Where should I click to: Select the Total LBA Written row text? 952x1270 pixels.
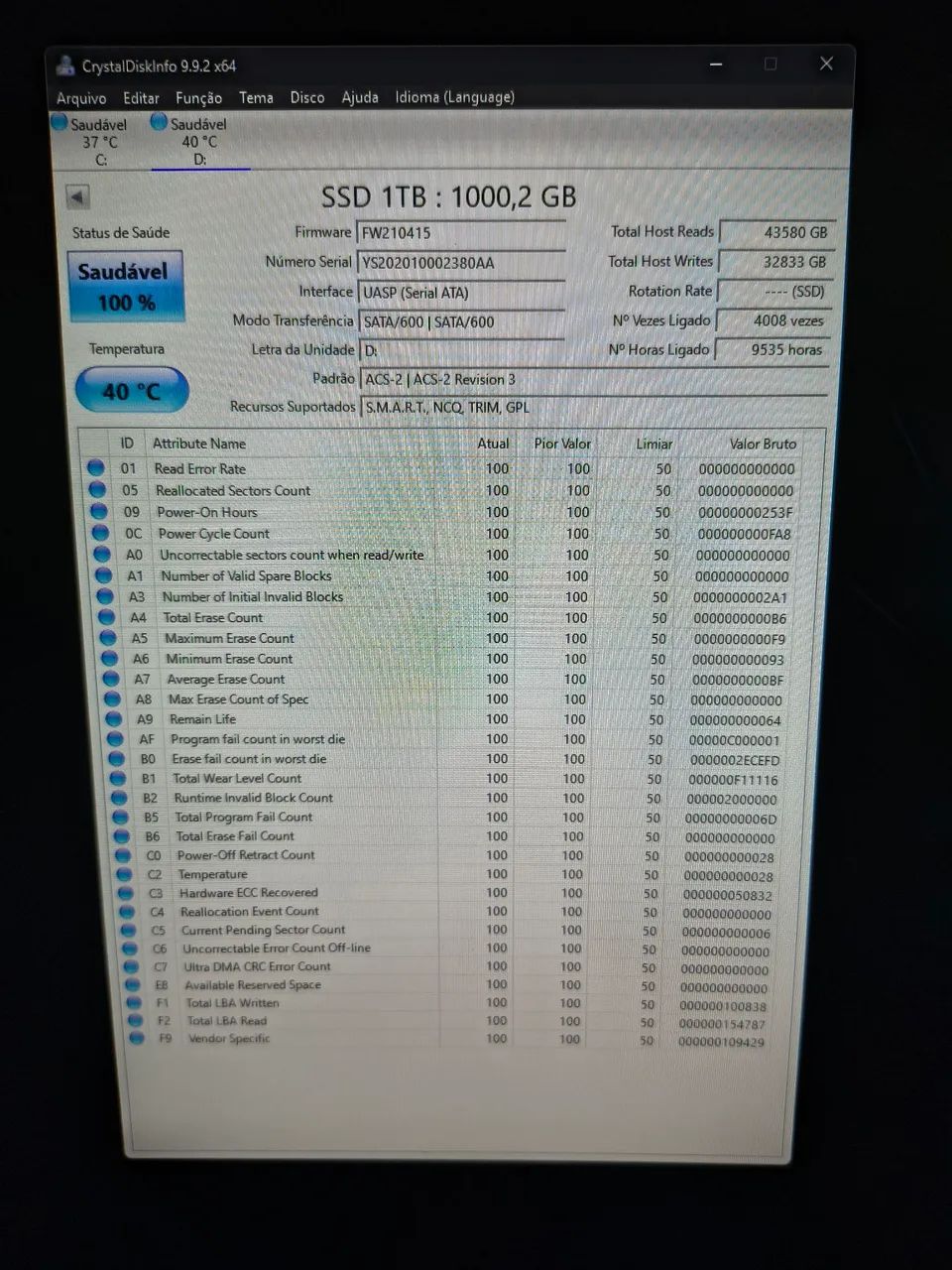(232, 1003)
